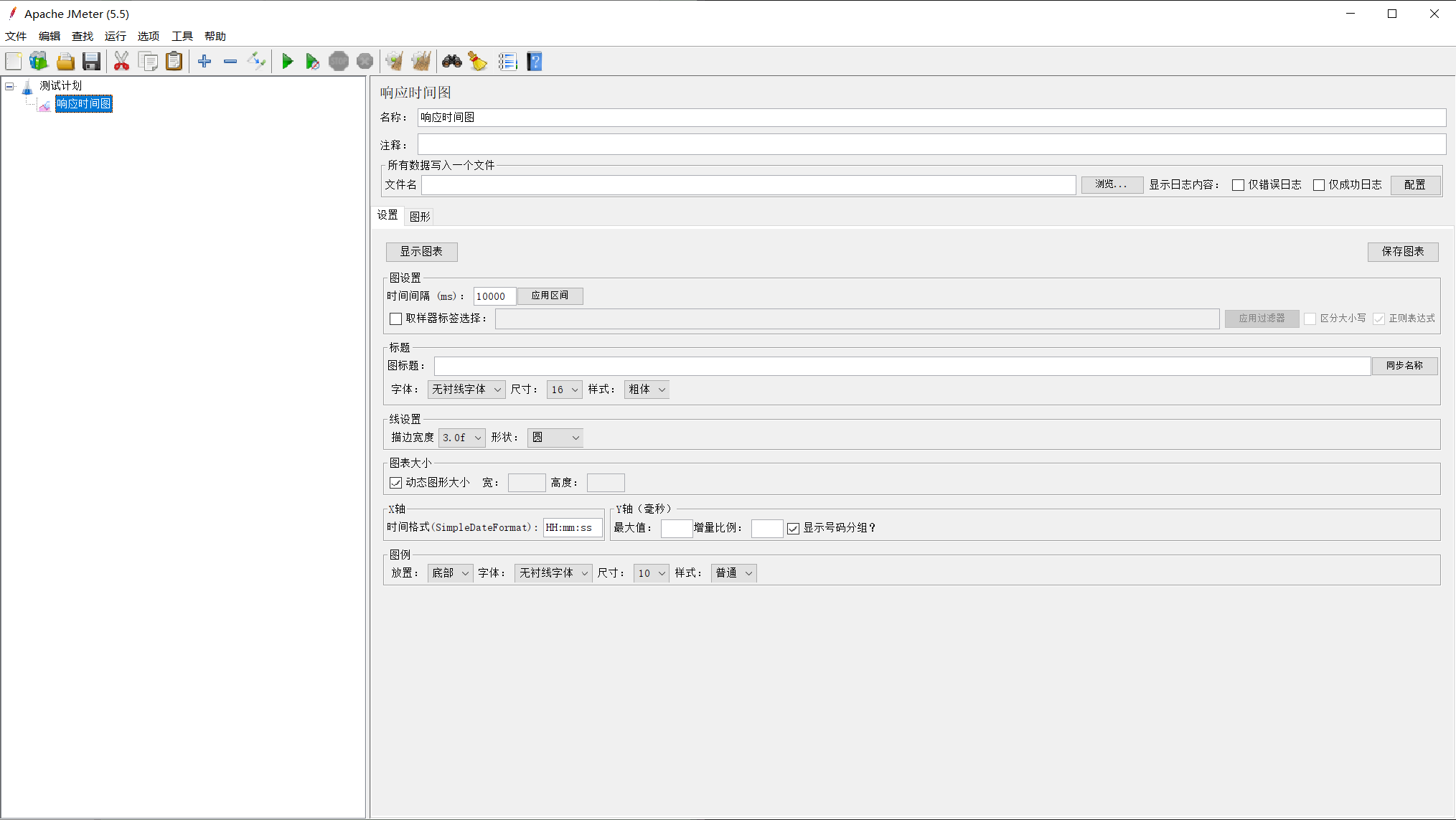
Task: Uncheck the 动态图形大小 checkbox
Action: (395, 483)
